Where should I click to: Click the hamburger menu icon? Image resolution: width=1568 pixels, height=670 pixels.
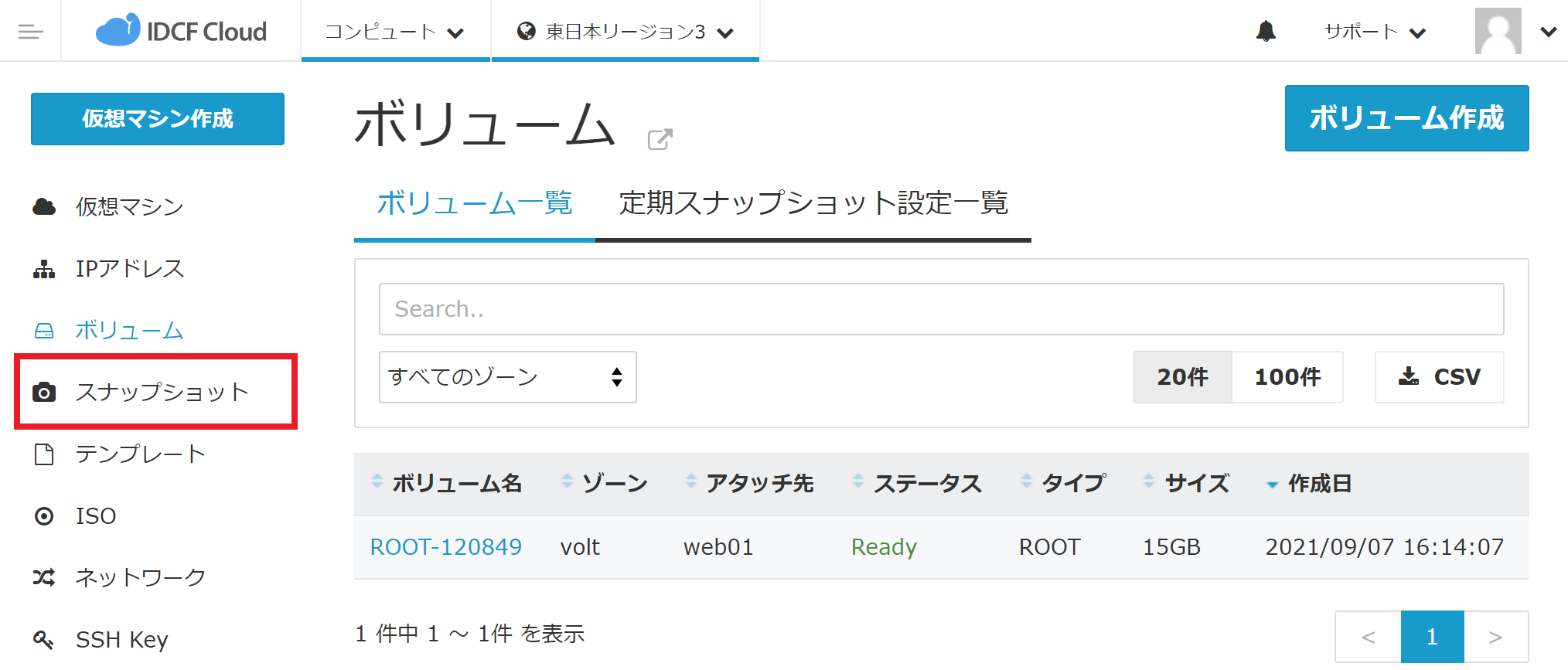pyautogui.click(x=30, y=32)
